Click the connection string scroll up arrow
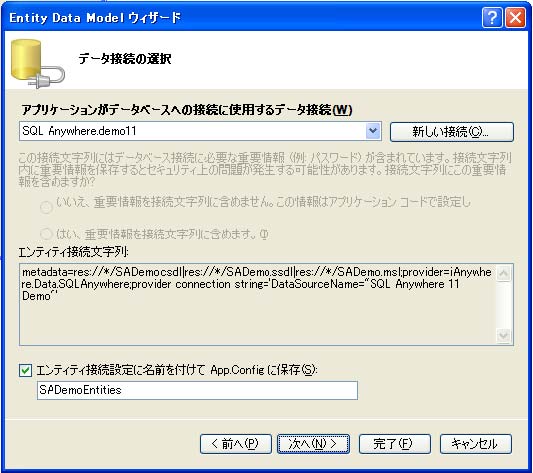 tap(503, 273)
